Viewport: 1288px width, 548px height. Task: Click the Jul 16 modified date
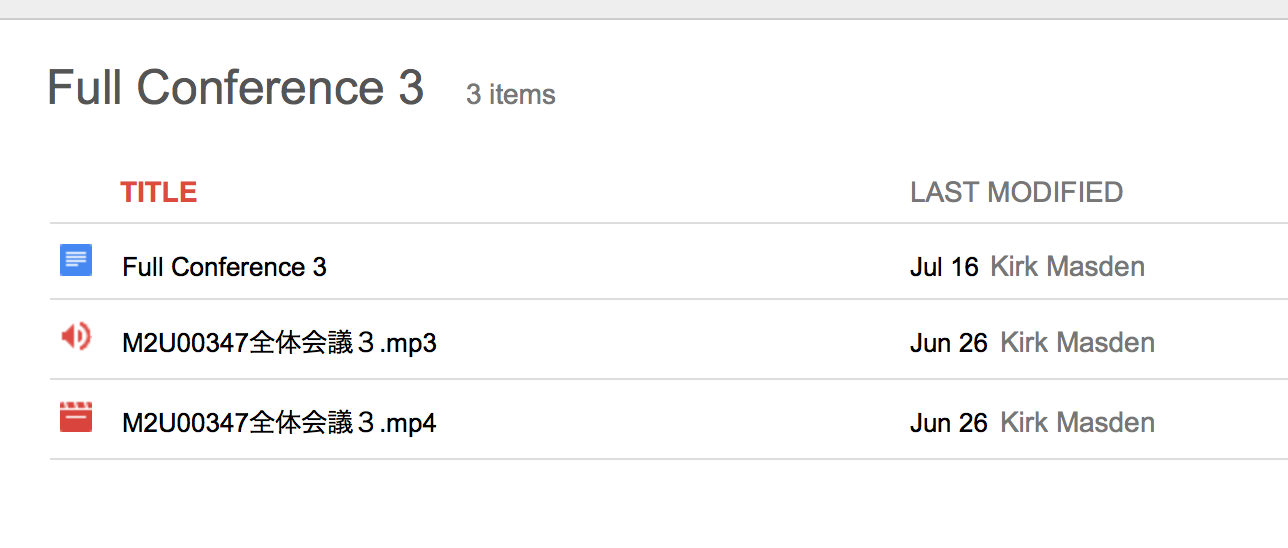click(x=943, y=267)
